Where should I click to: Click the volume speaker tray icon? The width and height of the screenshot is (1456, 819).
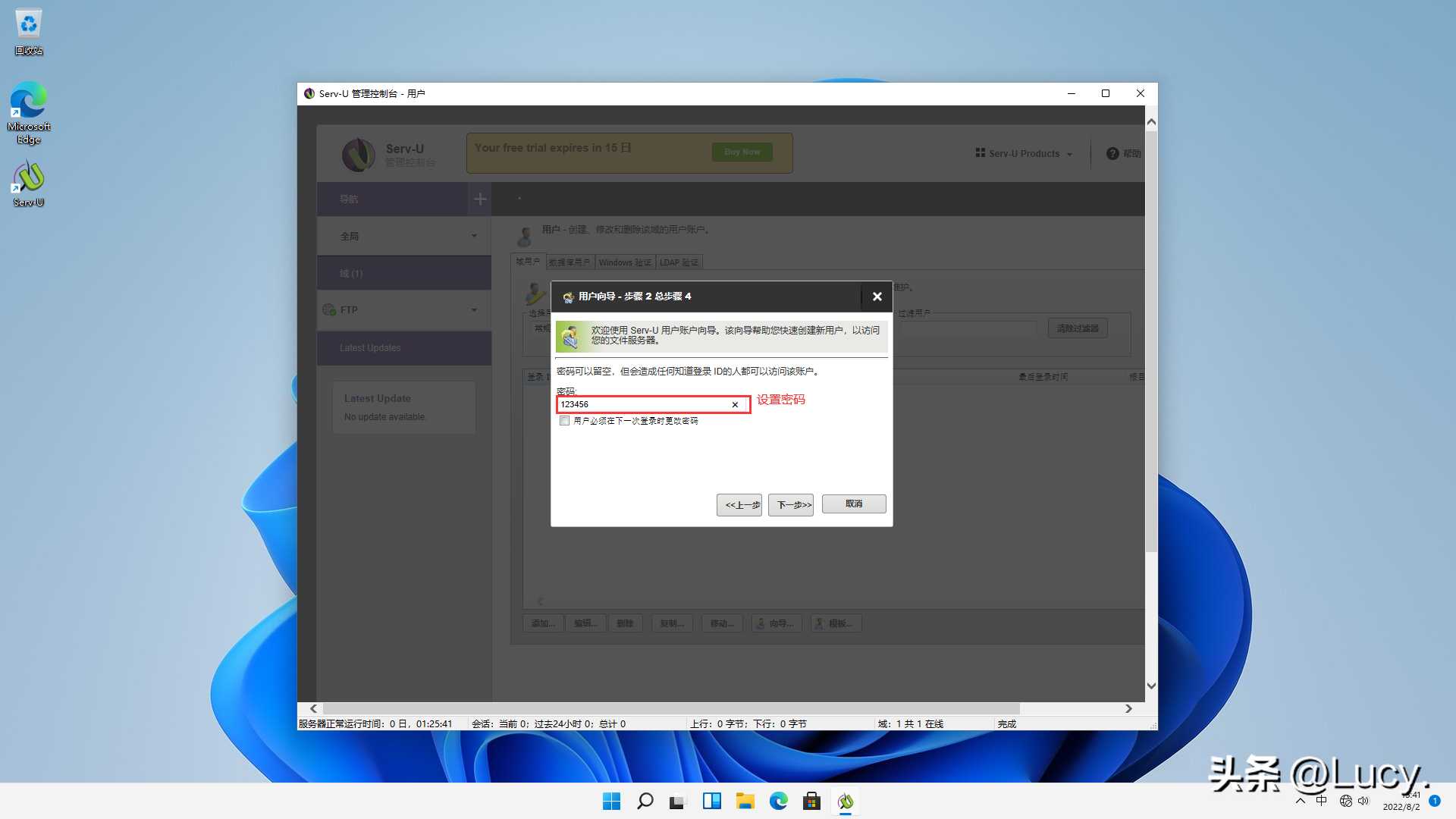point(1363,802)
